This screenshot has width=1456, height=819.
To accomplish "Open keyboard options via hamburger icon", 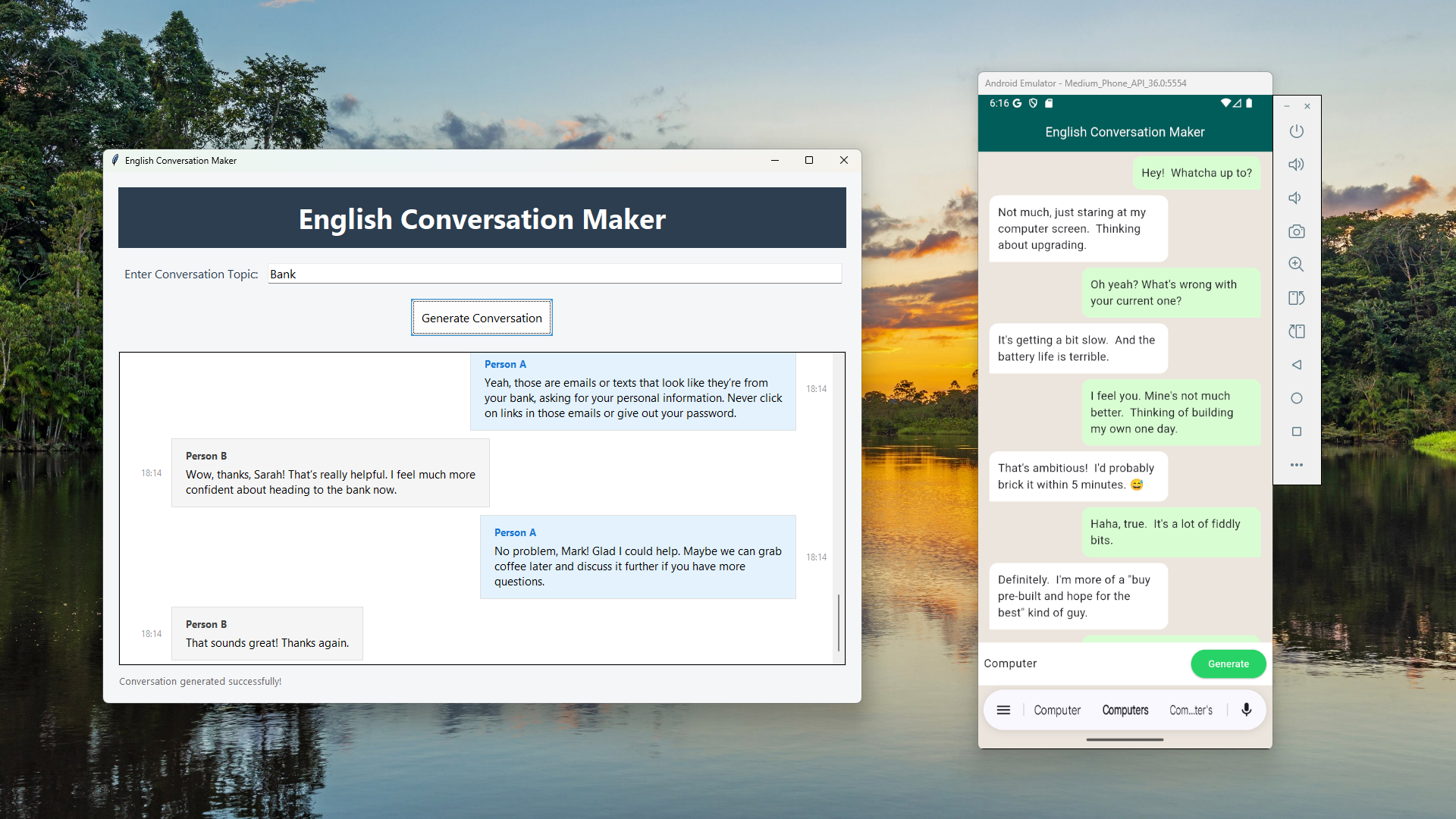I will 1003,710.
